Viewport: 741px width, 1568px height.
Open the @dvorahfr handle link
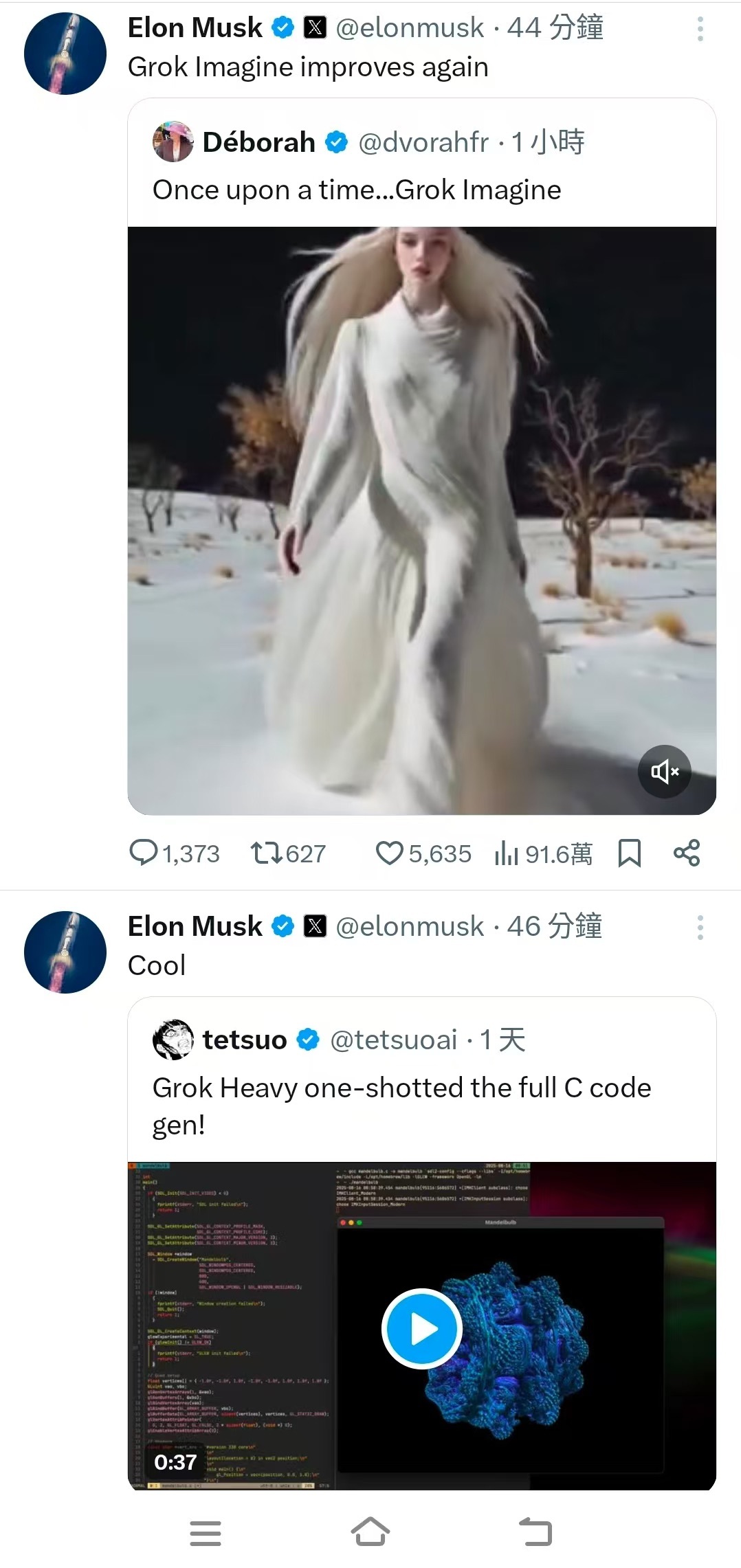tap(423, 142)
